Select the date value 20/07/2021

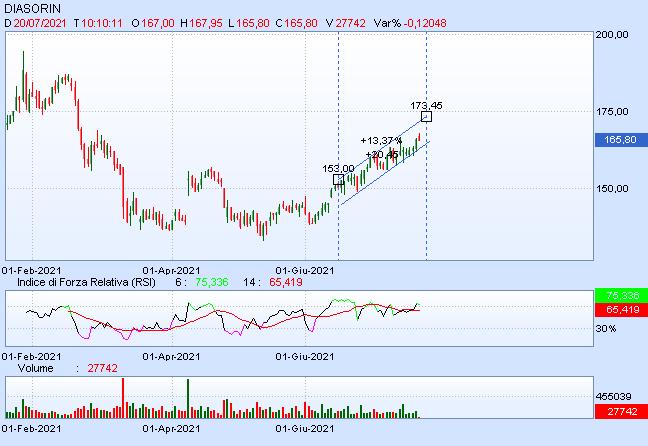click(x=40, y=23)
